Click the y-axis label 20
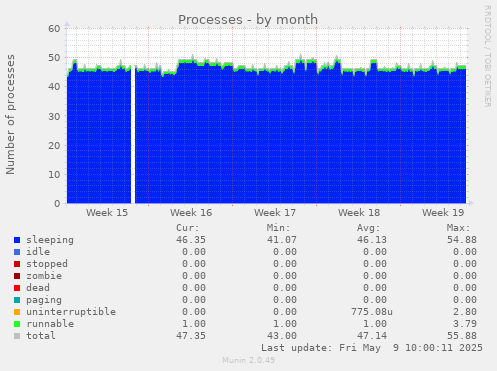The image size is (497, 371). [x=54, y=145]
